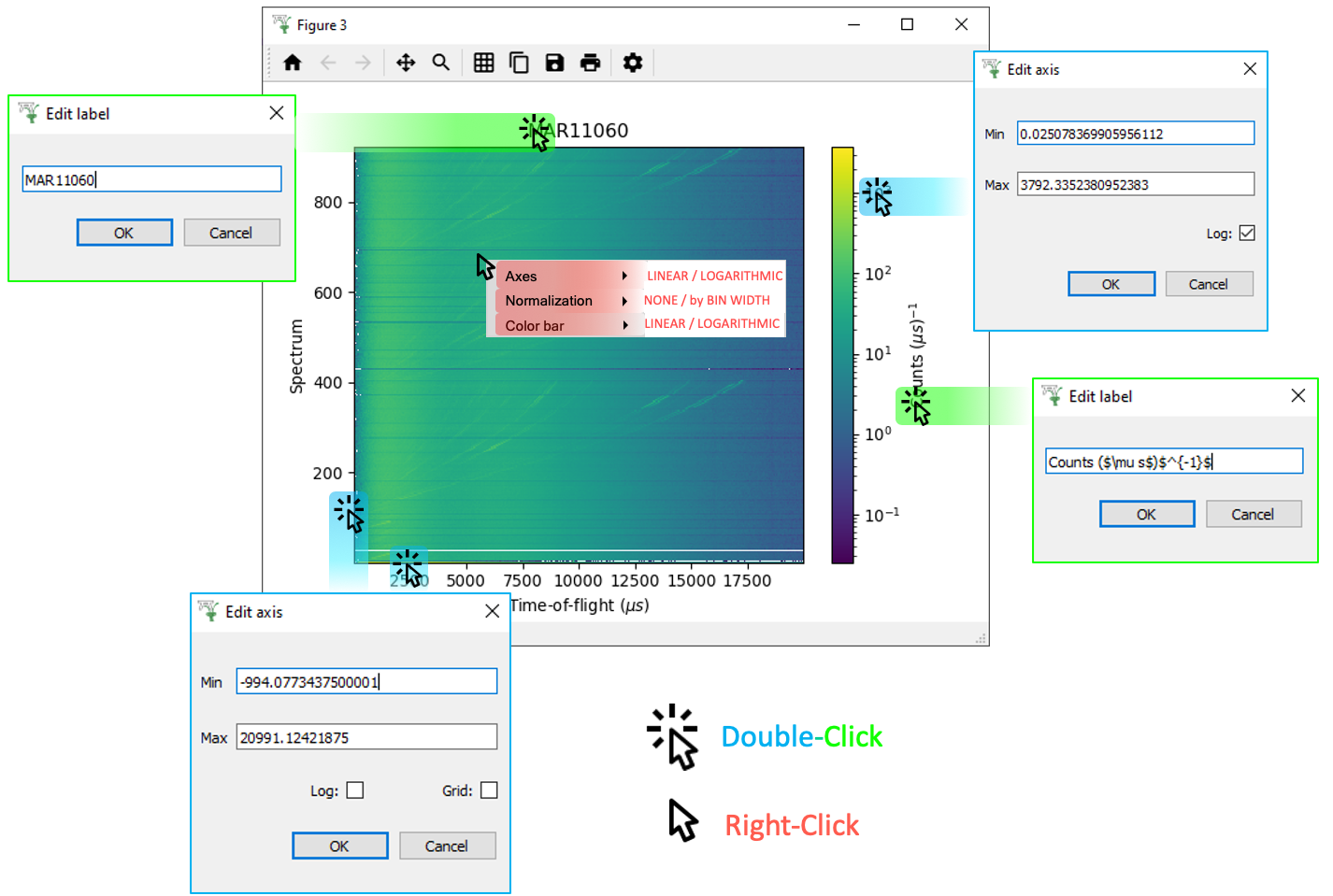
Task: Choose NONE / by BIN WIDTH option
Action: (708, 300)
